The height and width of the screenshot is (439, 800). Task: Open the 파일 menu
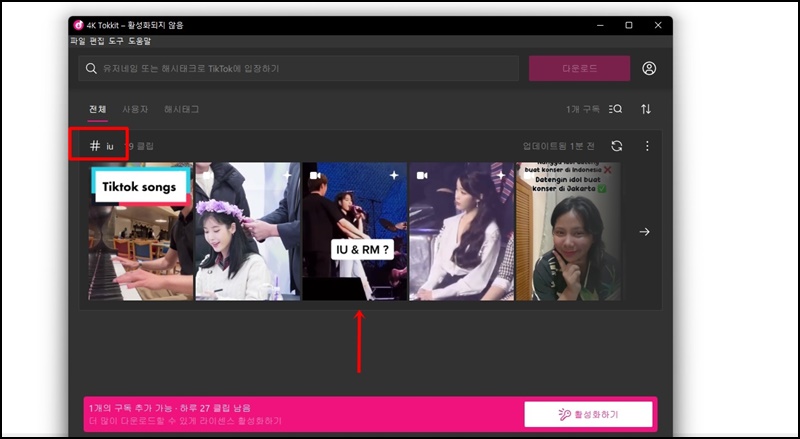78,41
